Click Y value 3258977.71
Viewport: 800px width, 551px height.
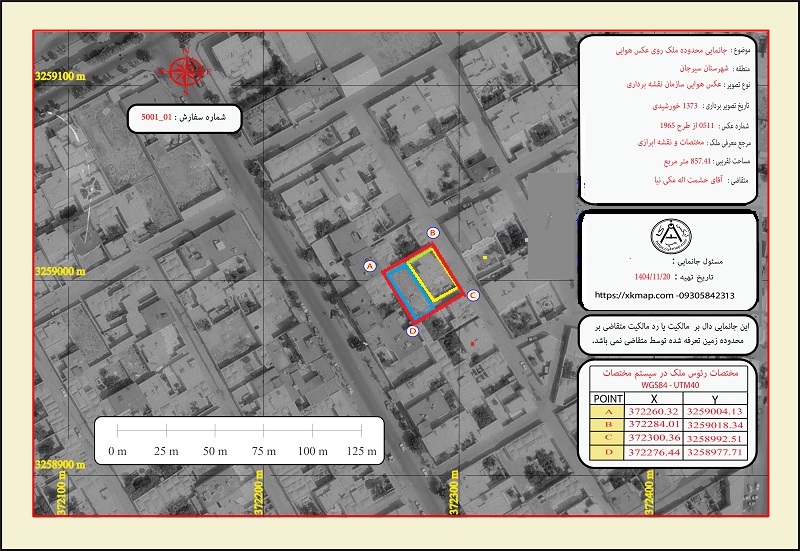tap(714, 452)
